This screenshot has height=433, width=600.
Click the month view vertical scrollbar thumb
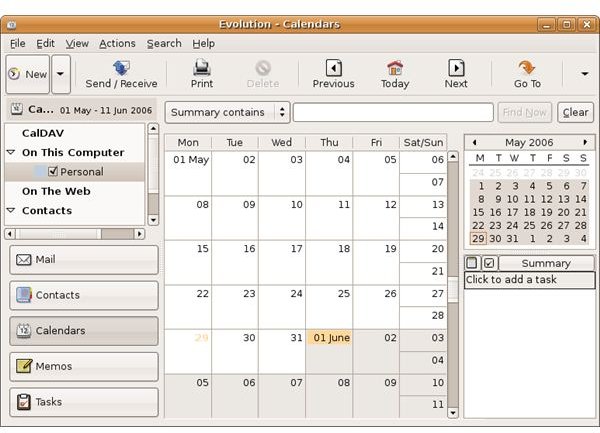point(453,290)
